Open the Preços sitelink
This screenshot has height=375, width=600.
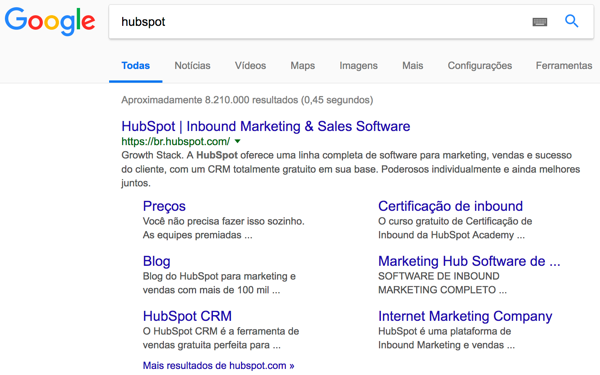point(164,206)
